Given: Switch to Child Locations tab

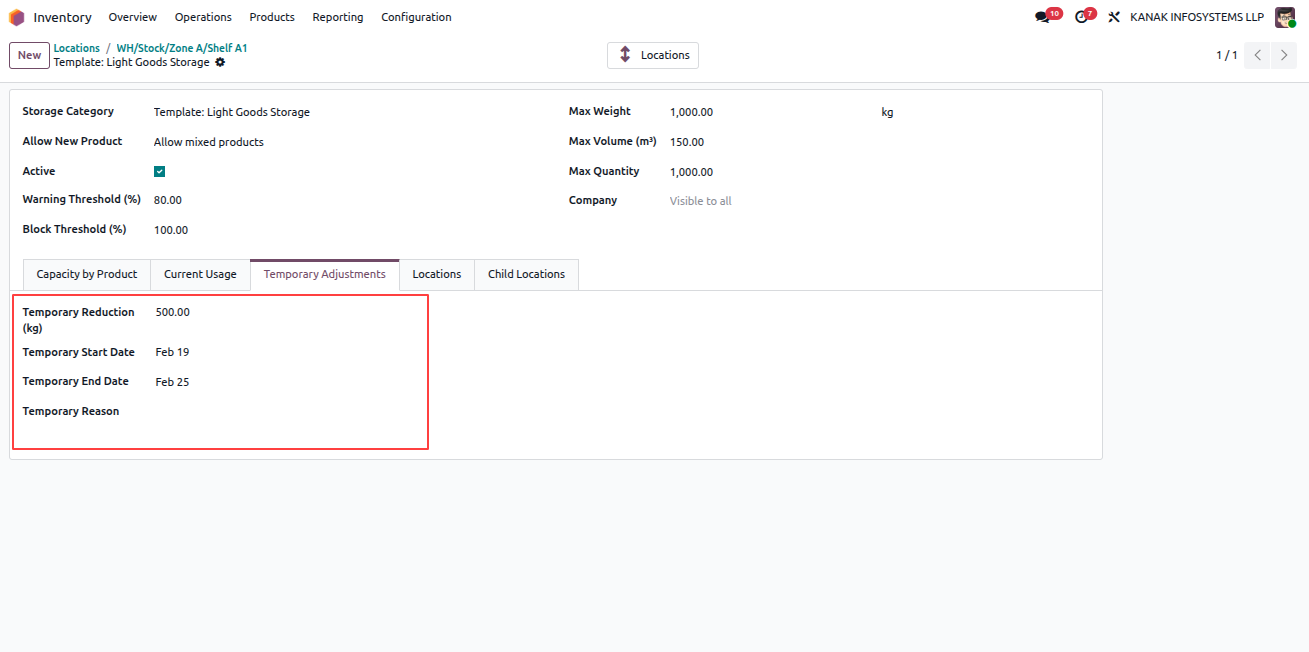Looking at the screenshot, I should click(526, 274).
